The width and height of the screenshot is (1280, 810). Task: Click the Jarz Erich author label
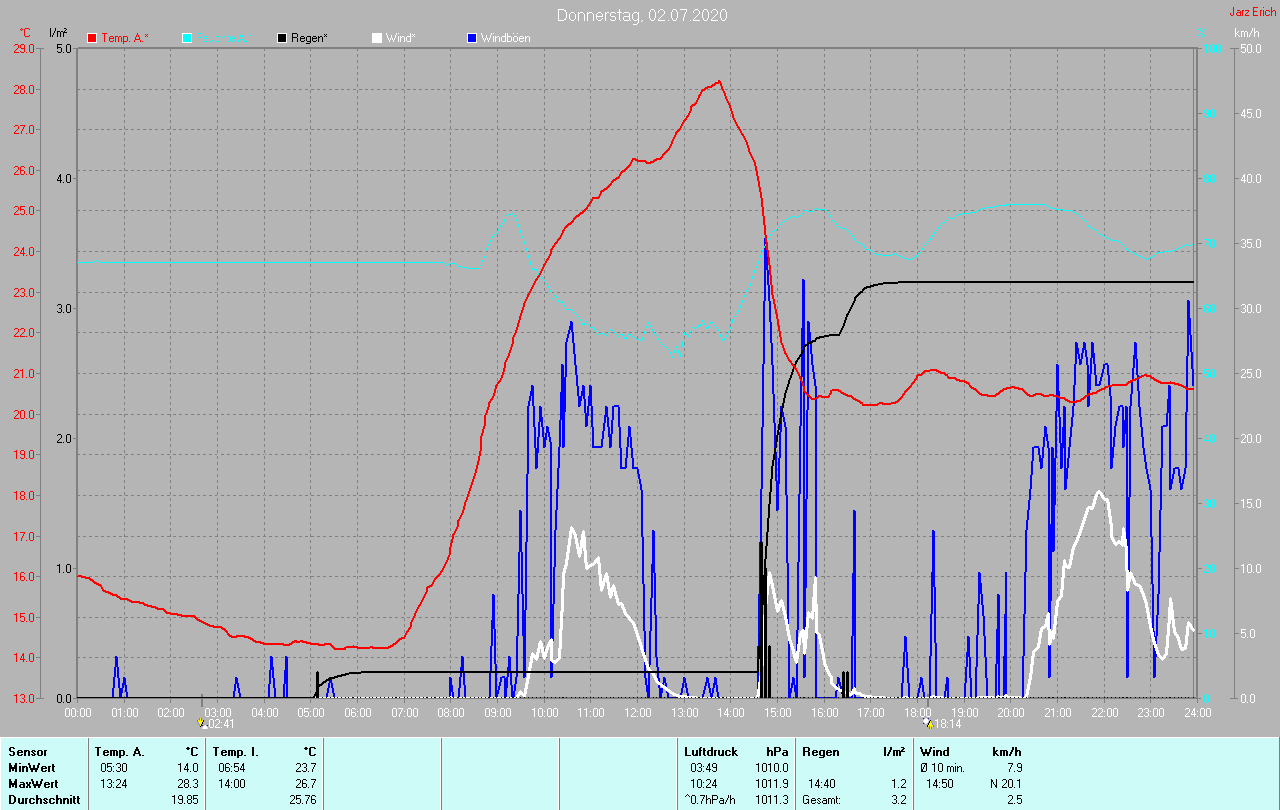pyautogui.click(x=1252, y=12)
